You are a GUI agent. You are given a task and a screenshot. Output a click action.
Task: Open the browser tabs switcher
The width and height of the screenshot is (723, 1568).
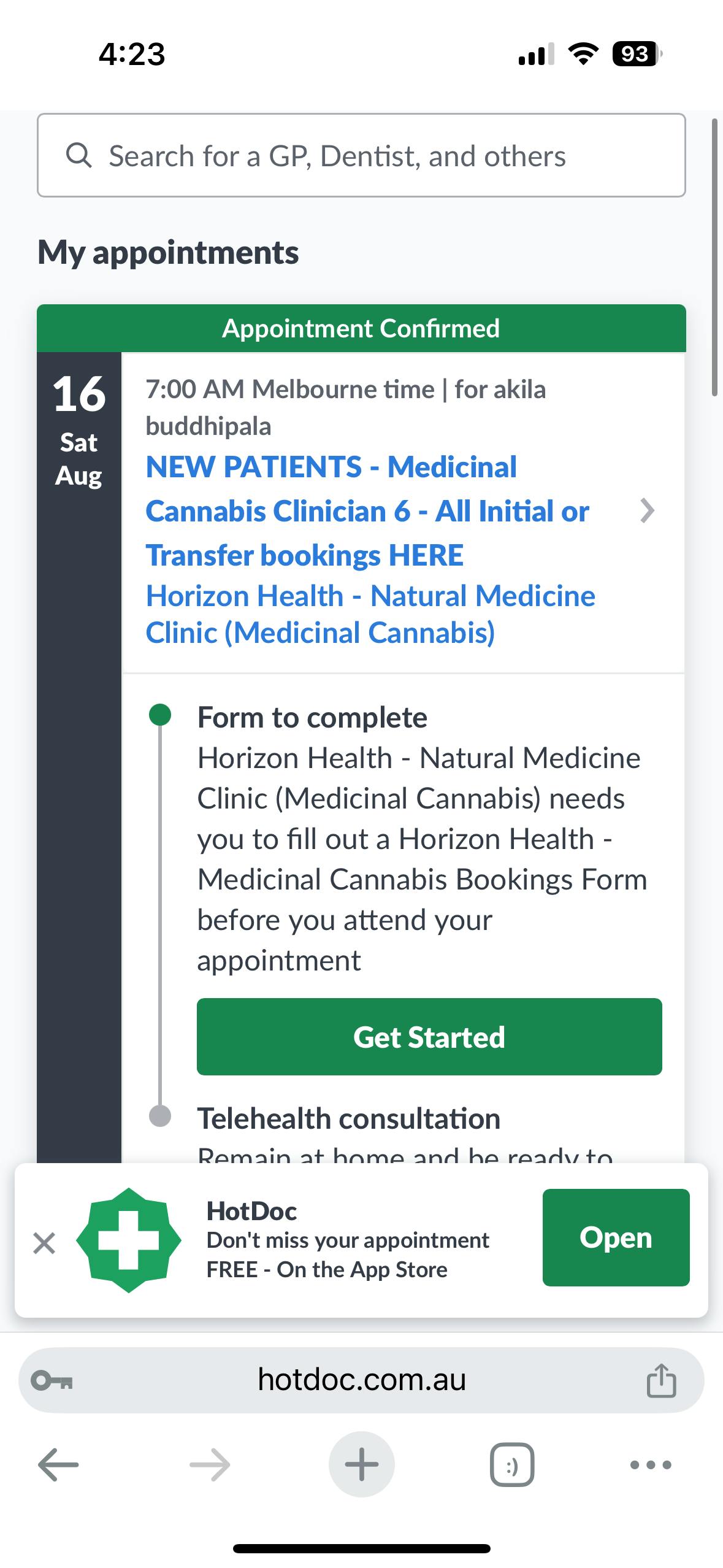coord(512,1464)
